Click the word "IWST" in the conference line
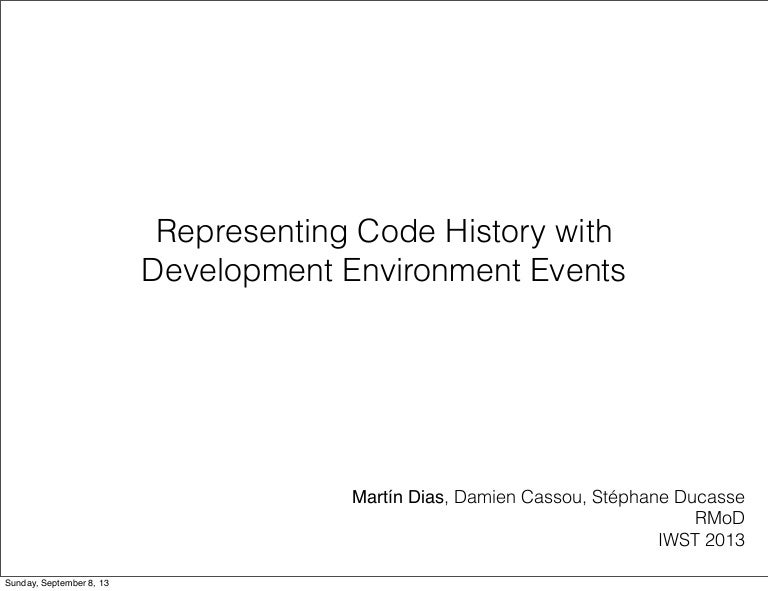The image size is (768, 591). [x=678, y=542]
